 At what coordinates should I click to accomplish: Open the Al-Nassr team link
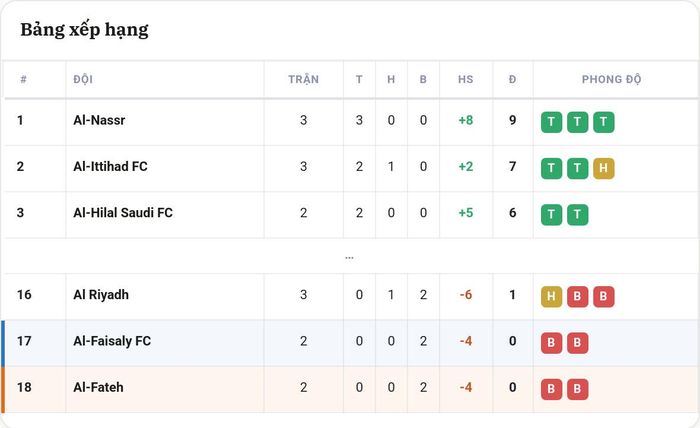[99, 120]
